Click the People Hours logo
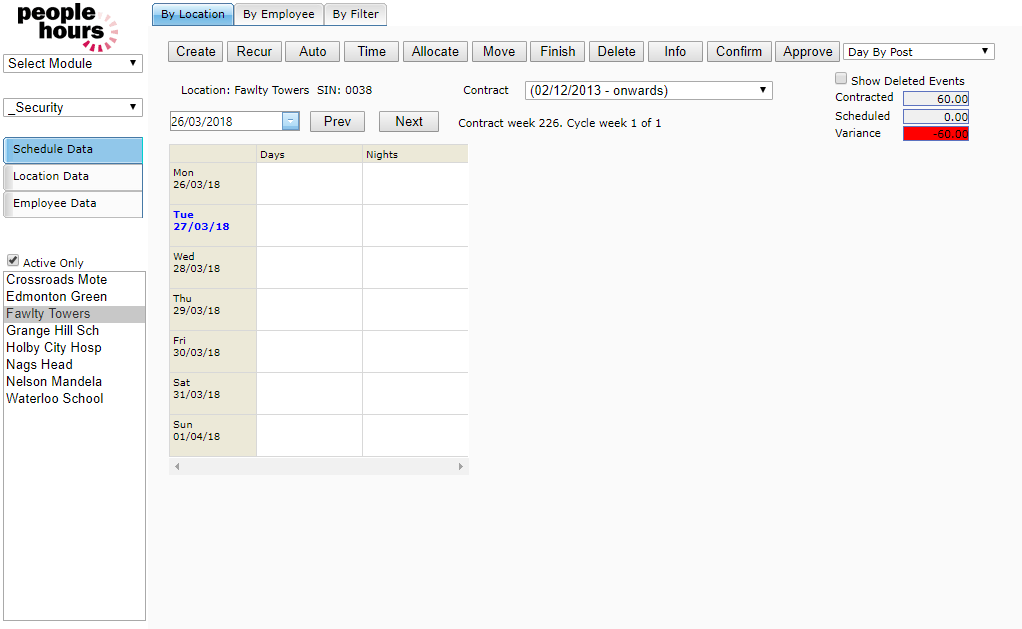 67,26
